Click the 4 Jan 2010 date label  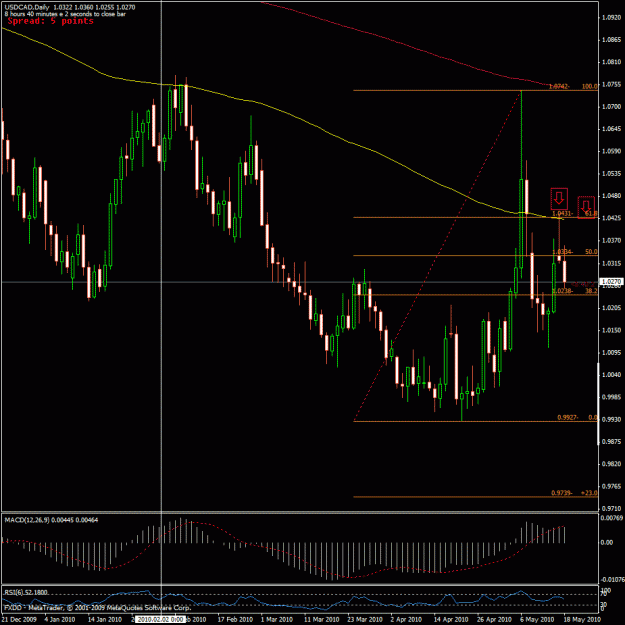click(59, 619)
